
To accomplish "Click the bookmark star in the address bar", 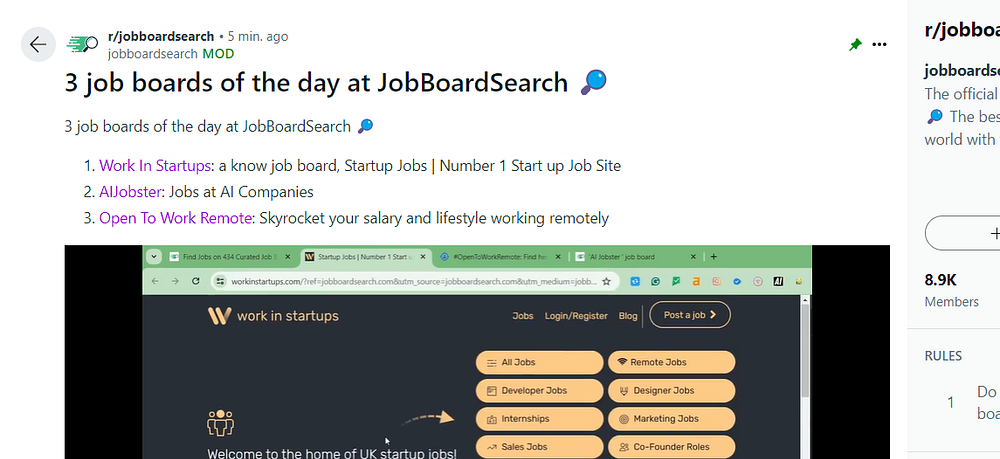I will (x=606, y=283).
